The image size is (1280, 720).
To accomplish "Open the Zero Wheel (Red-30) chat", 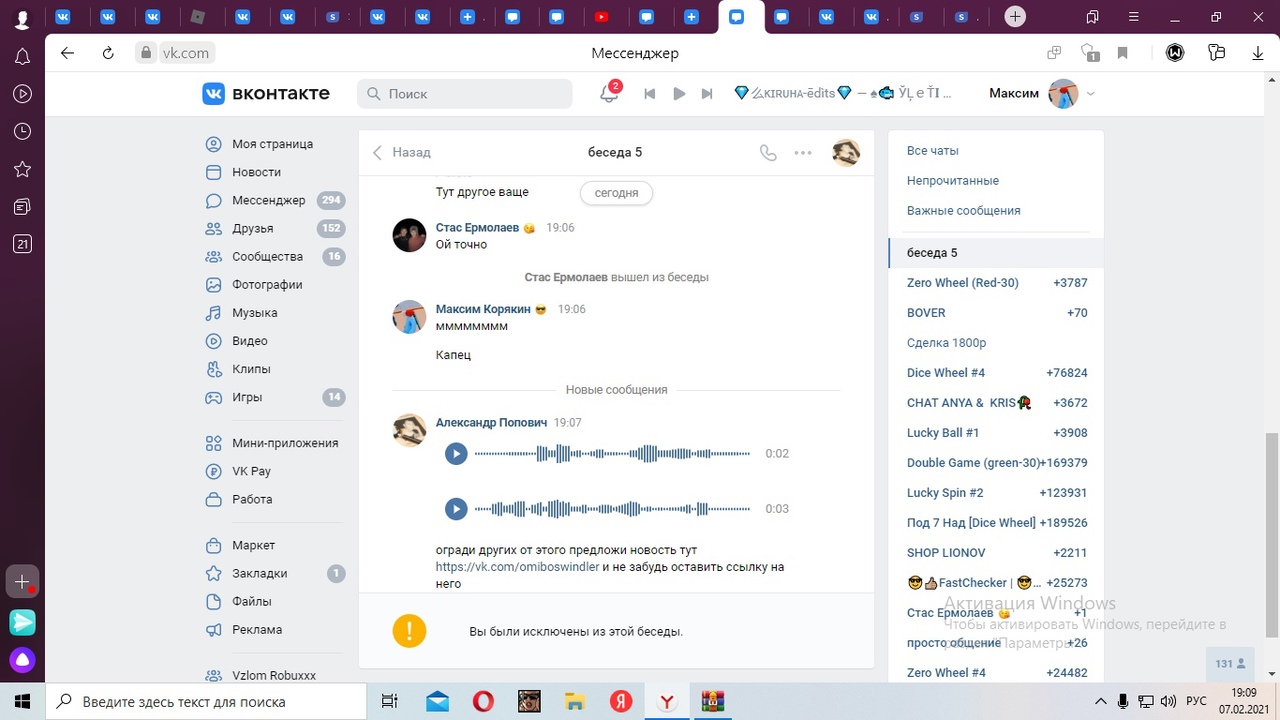I will coord(962,283).
